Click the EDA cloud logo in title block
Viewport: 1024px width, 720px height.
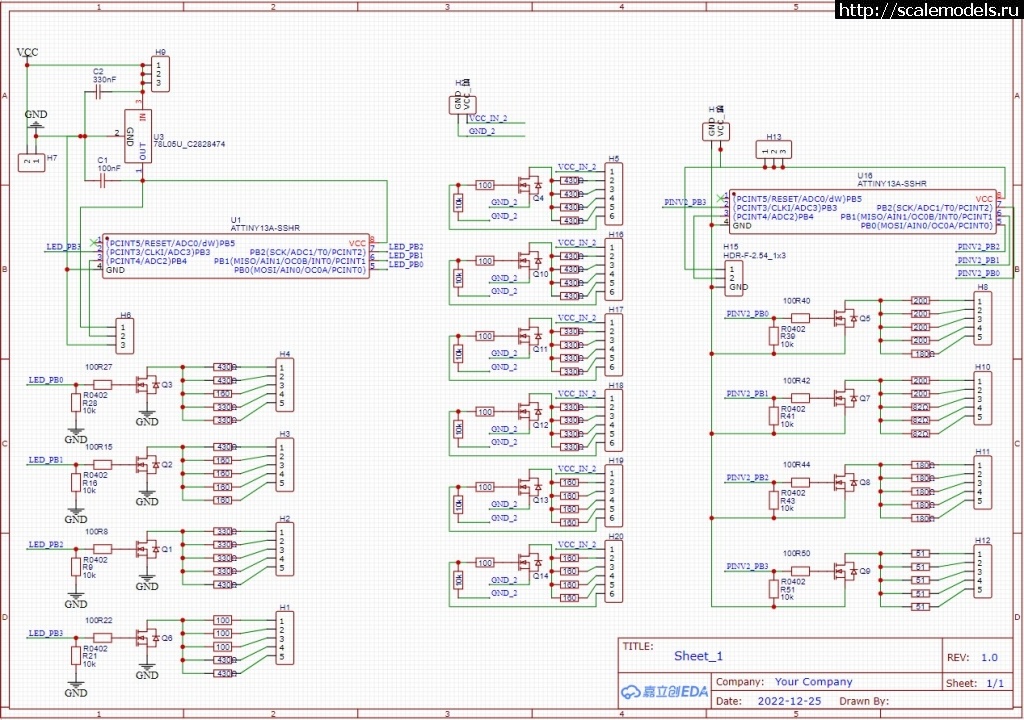click(664, 691)
